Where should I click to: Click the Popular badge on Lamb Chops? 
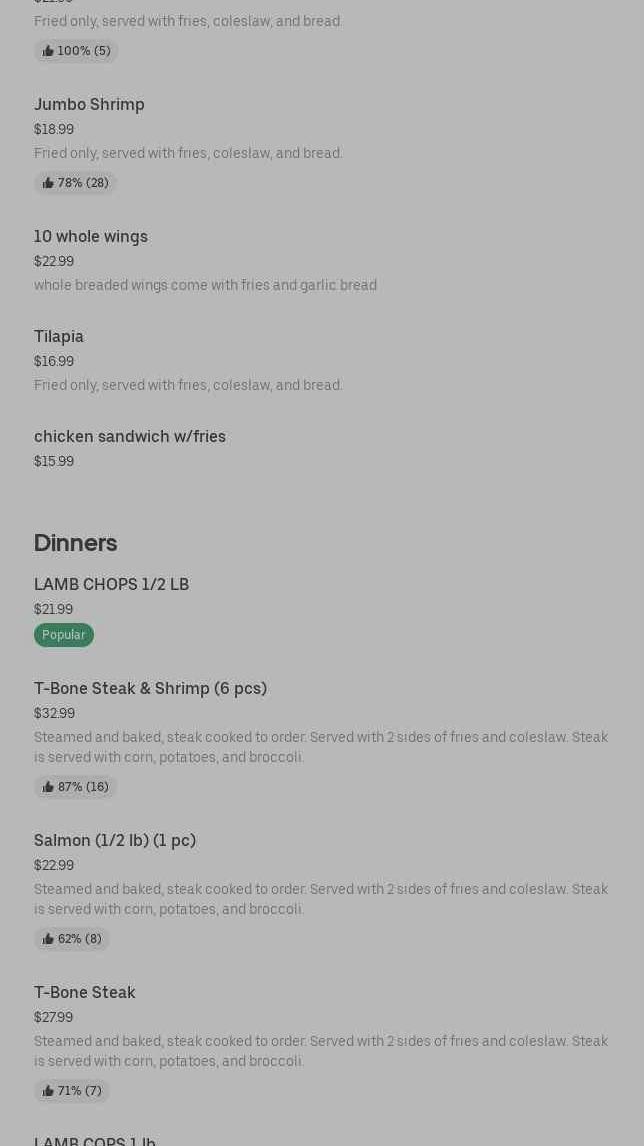(x=64, y=635)
